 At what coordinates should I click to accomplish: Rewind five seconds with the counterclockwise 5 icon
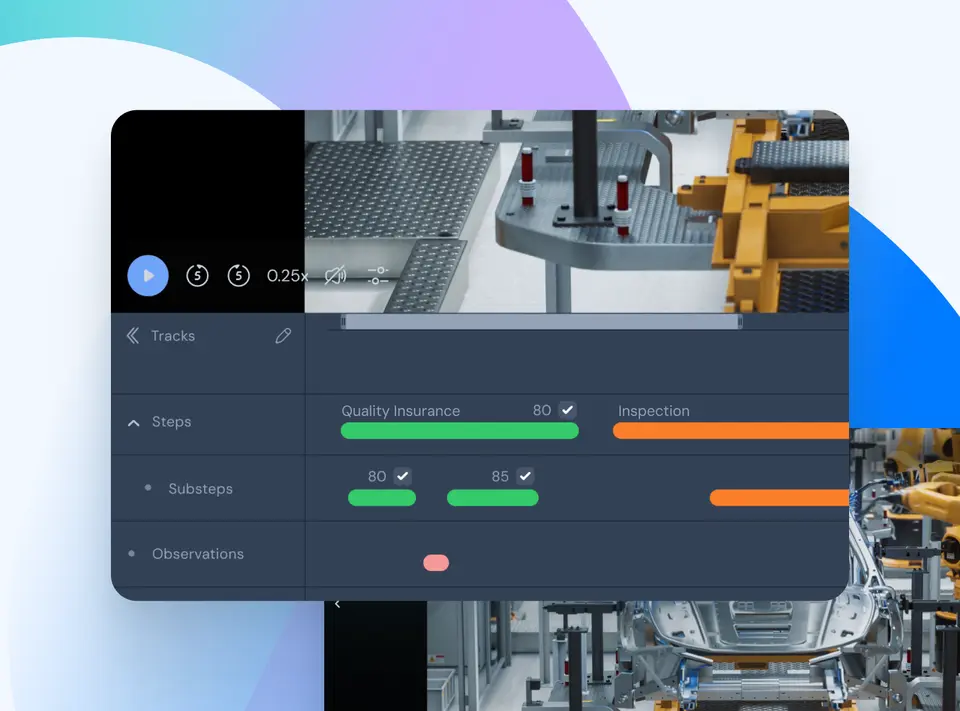point(197,276)
